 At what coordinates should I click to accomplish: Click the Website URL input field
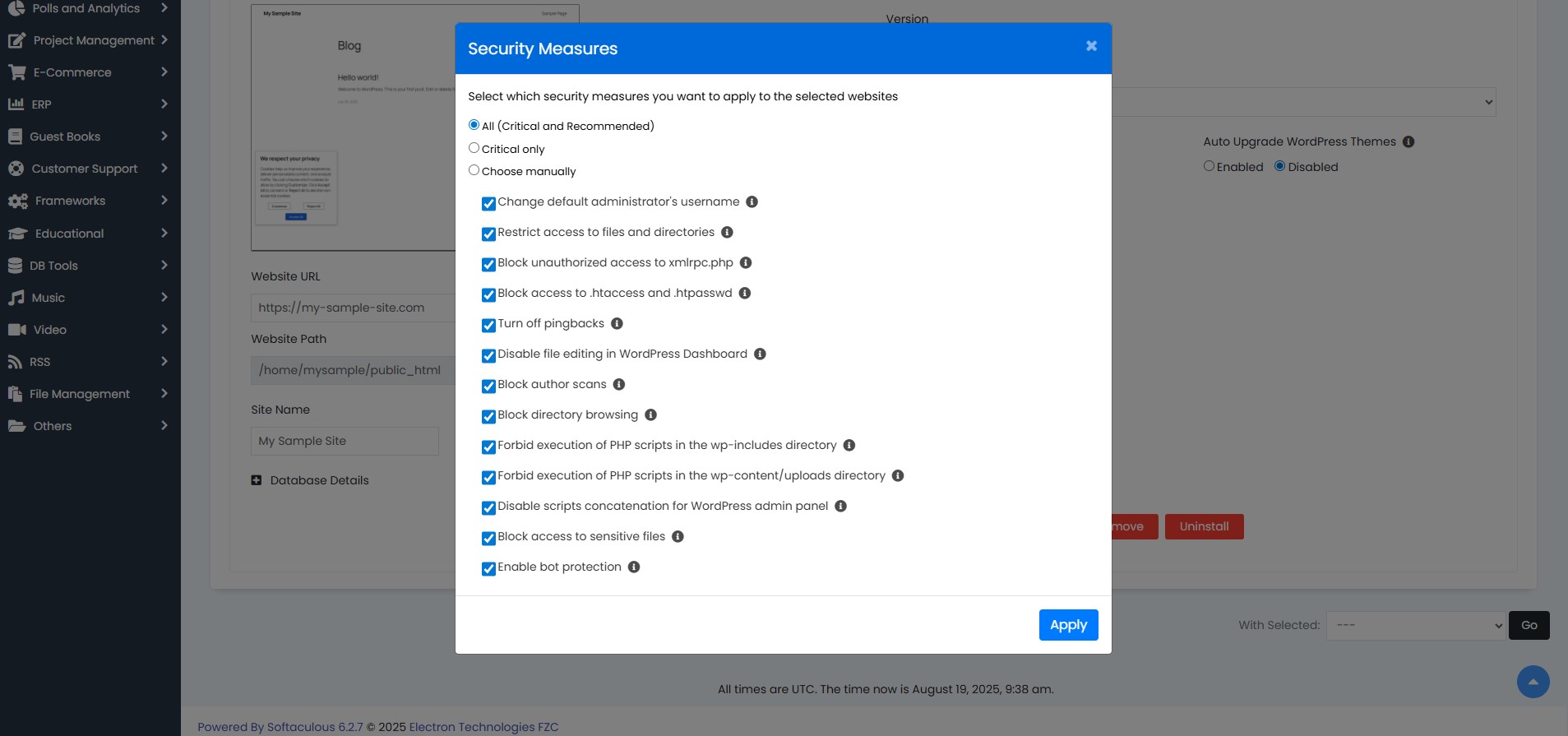pyautogui.click(x=354, y=308)
